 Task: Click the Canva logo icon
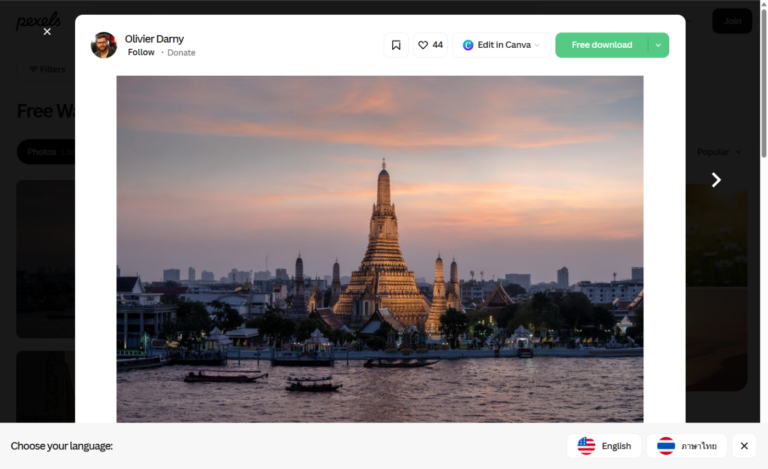(x=468, y=45)
